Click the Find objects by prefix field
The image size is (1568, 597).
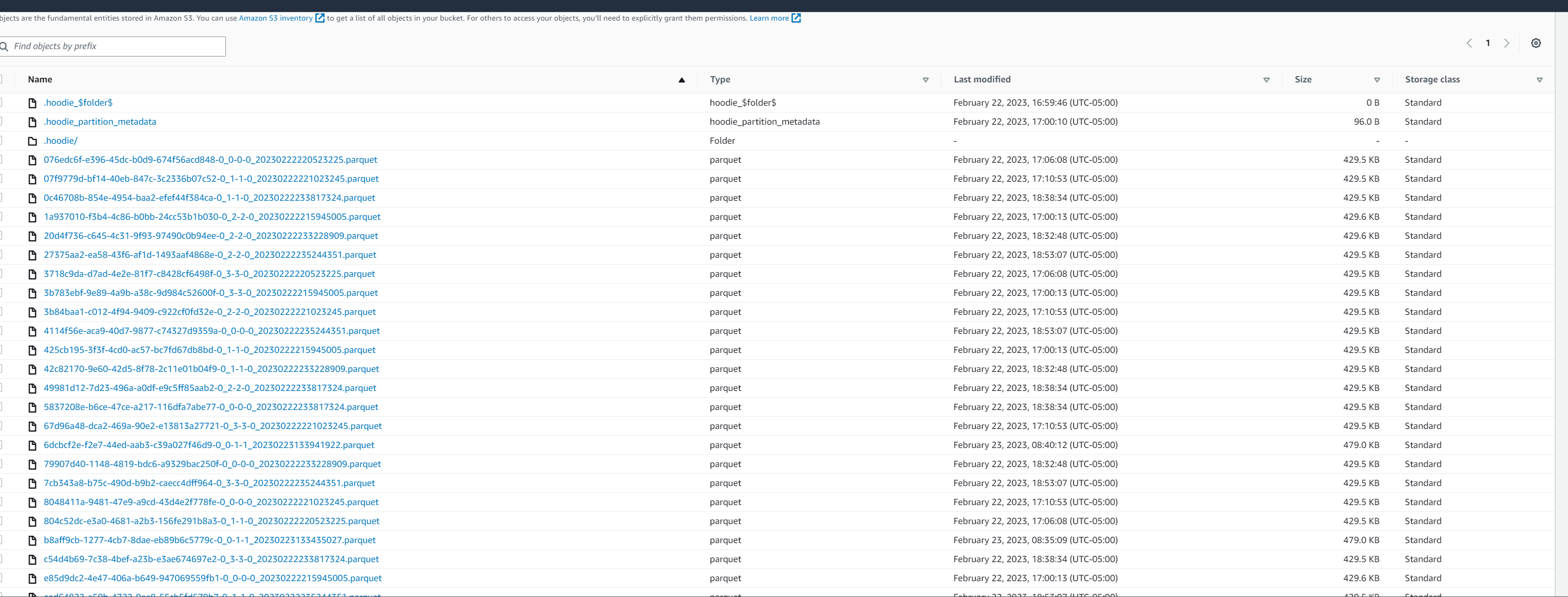[x=116, y=46]
